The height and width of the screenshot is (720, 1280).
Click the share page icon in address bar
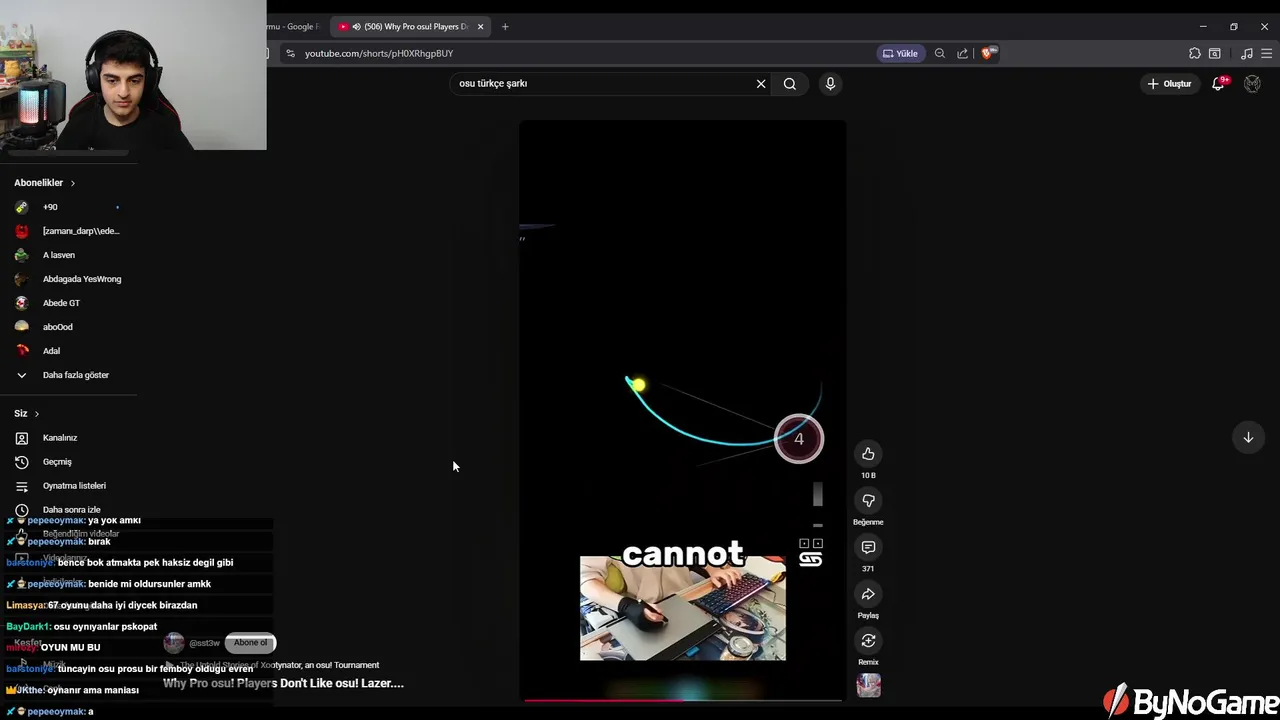(962, 53)
